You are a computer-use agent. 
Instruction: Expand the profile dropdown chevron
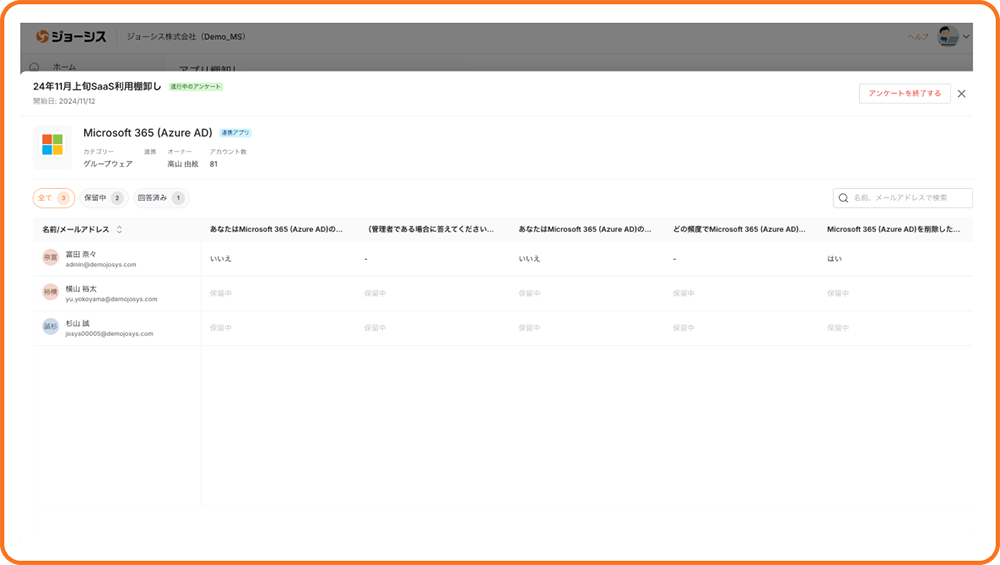[x=966, y=37]
